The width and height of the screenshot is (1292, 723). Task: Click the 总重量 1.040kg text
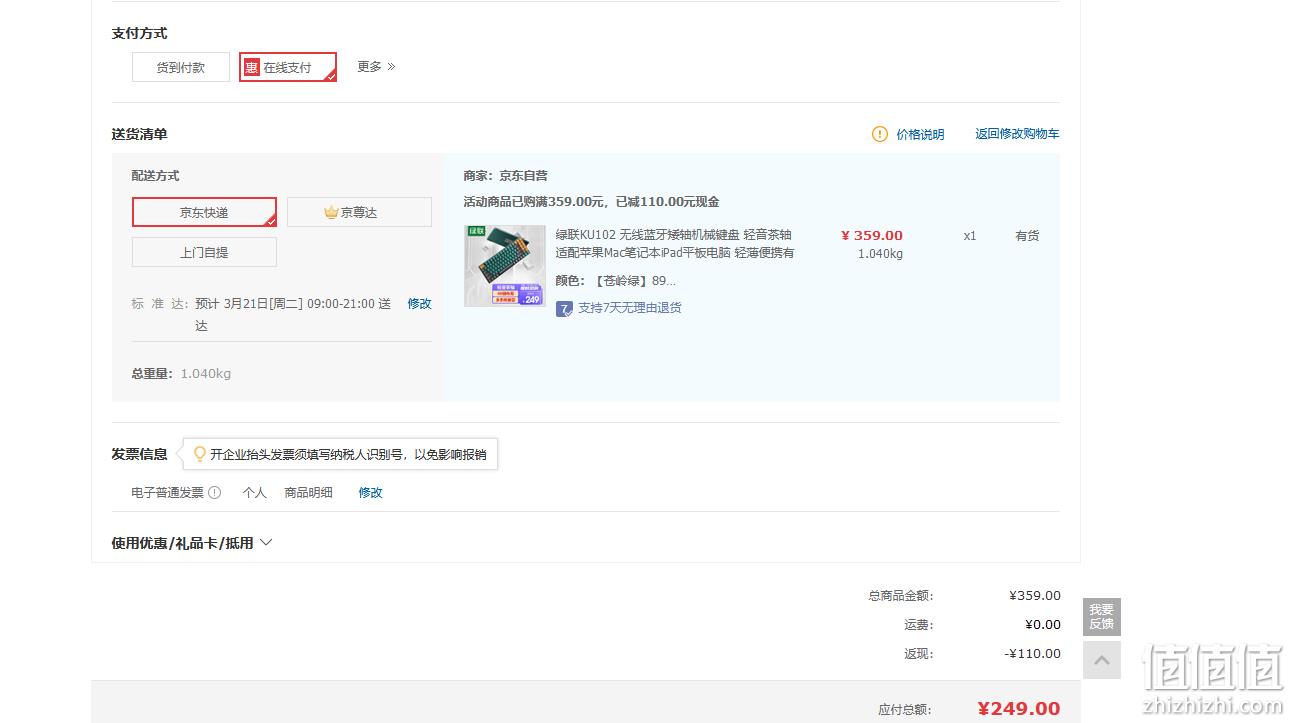pos(181,374)
